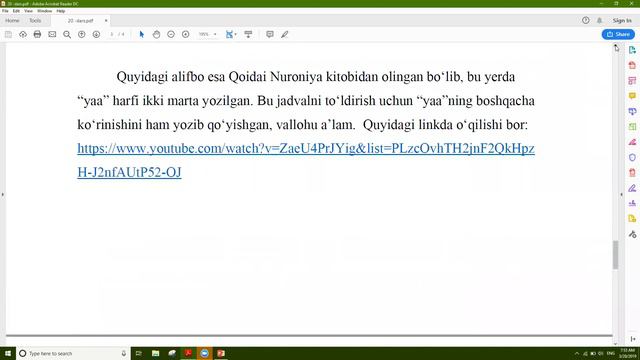
Task: Click the Adobe Acrobat taskbar icon
Action: (188, 353)
